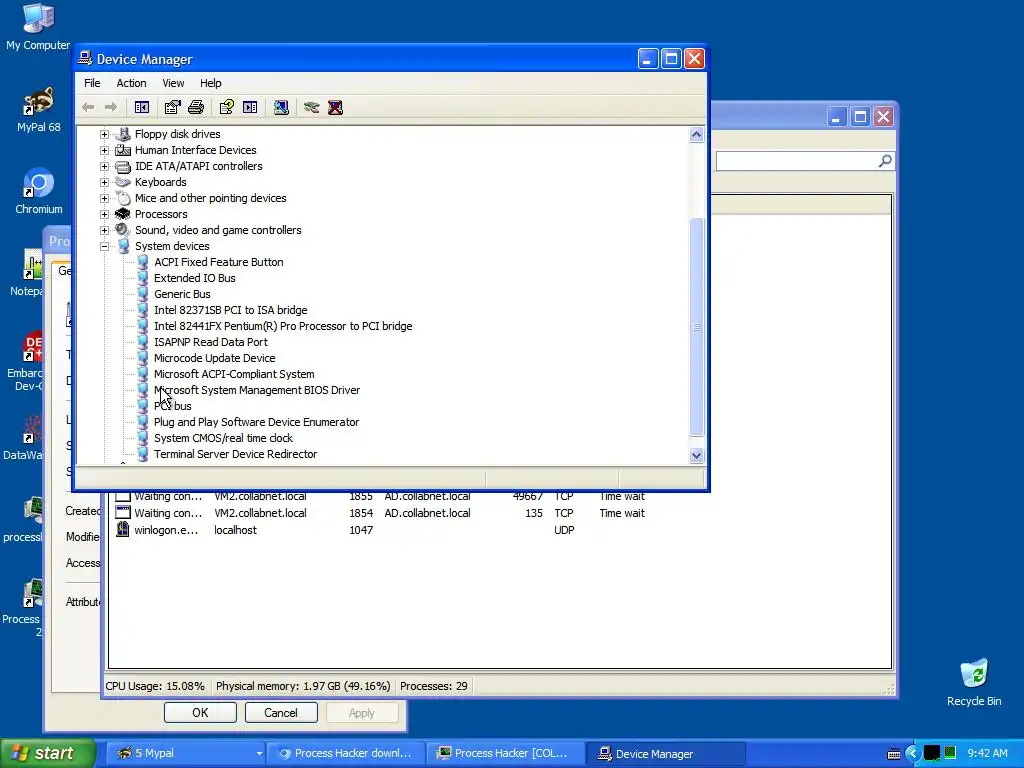Click the device tree scroll down arrow
The width and height of the screenshot is (1024, 768).
696,456
